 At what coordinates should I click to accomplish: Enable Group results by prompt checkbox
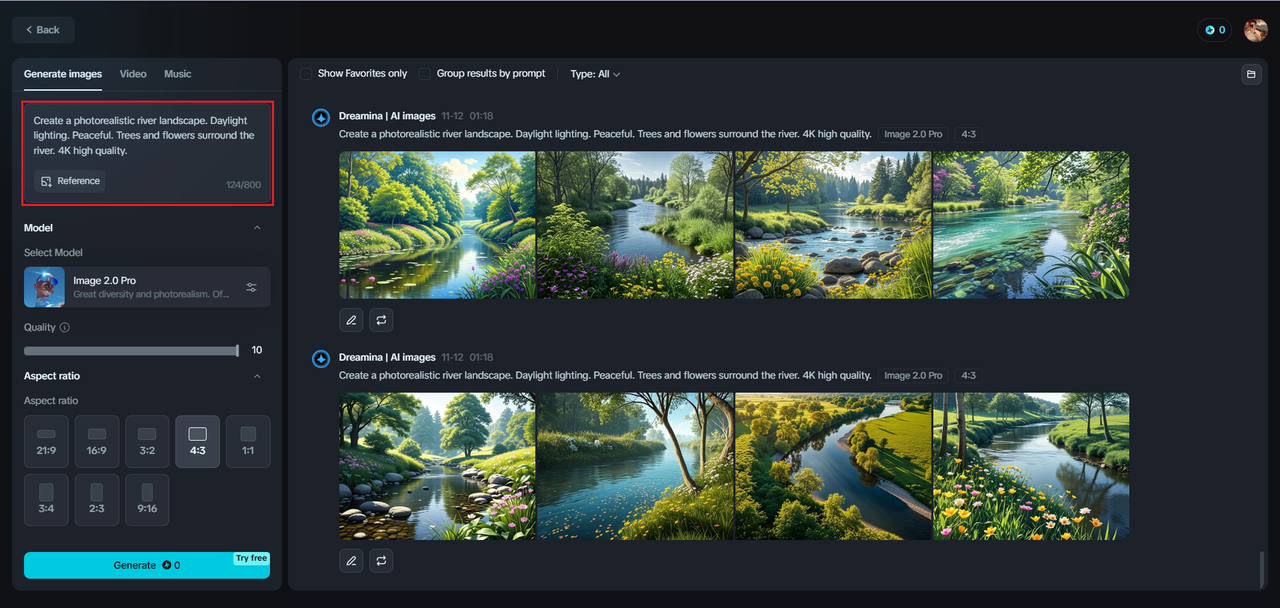[425, 74]
